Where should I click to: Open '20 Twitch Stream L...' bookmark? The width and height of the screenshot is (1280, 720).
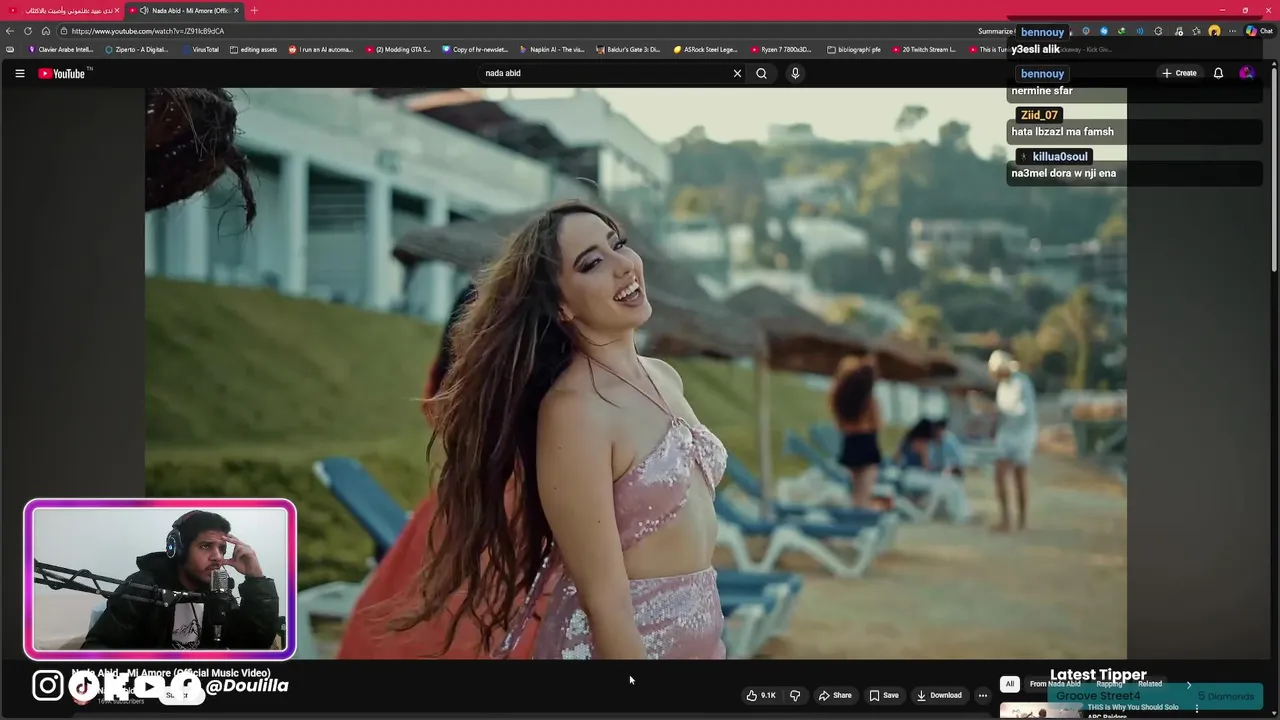924,49
